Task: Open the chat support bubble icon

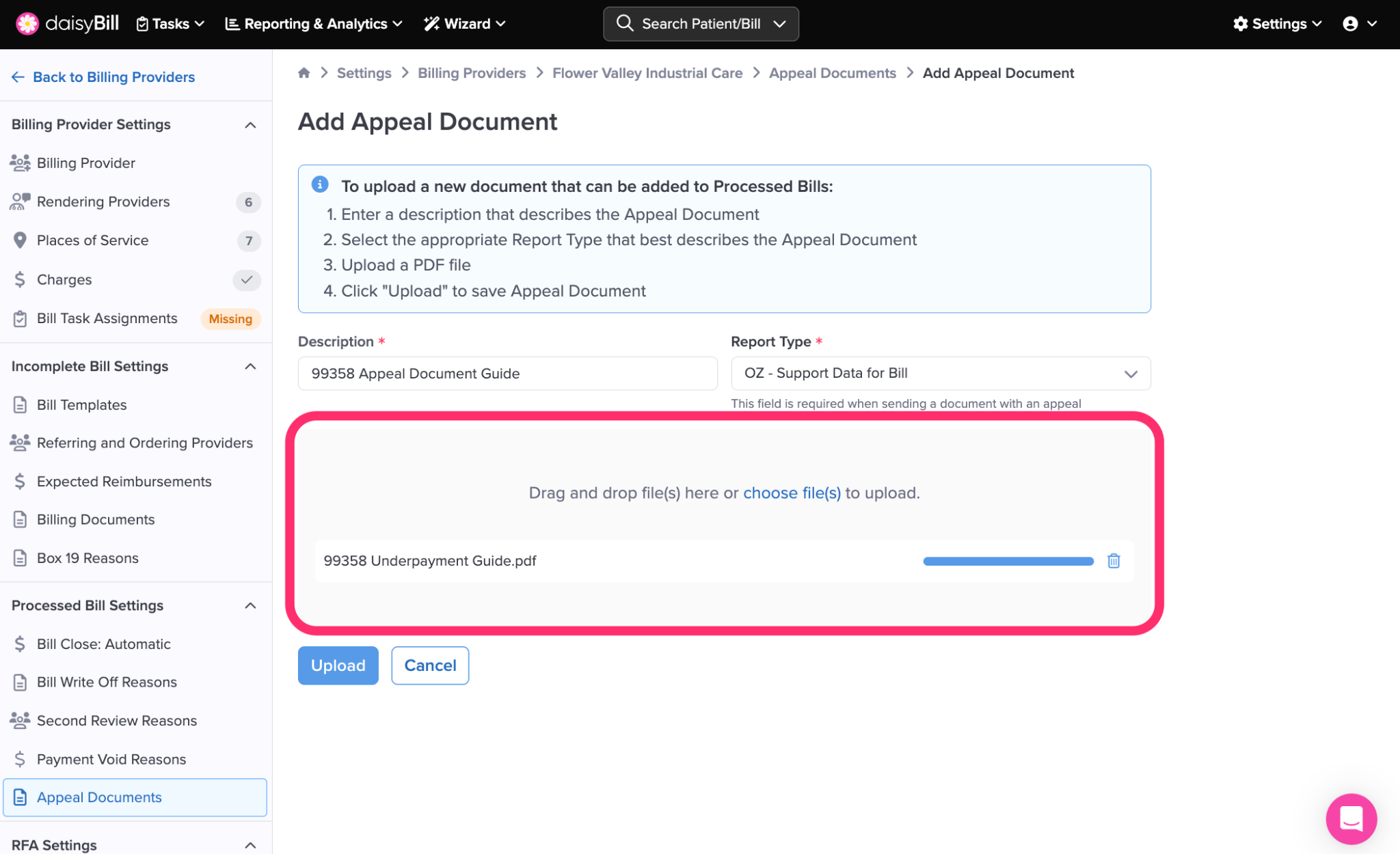Action: (x=1351, y=818)
